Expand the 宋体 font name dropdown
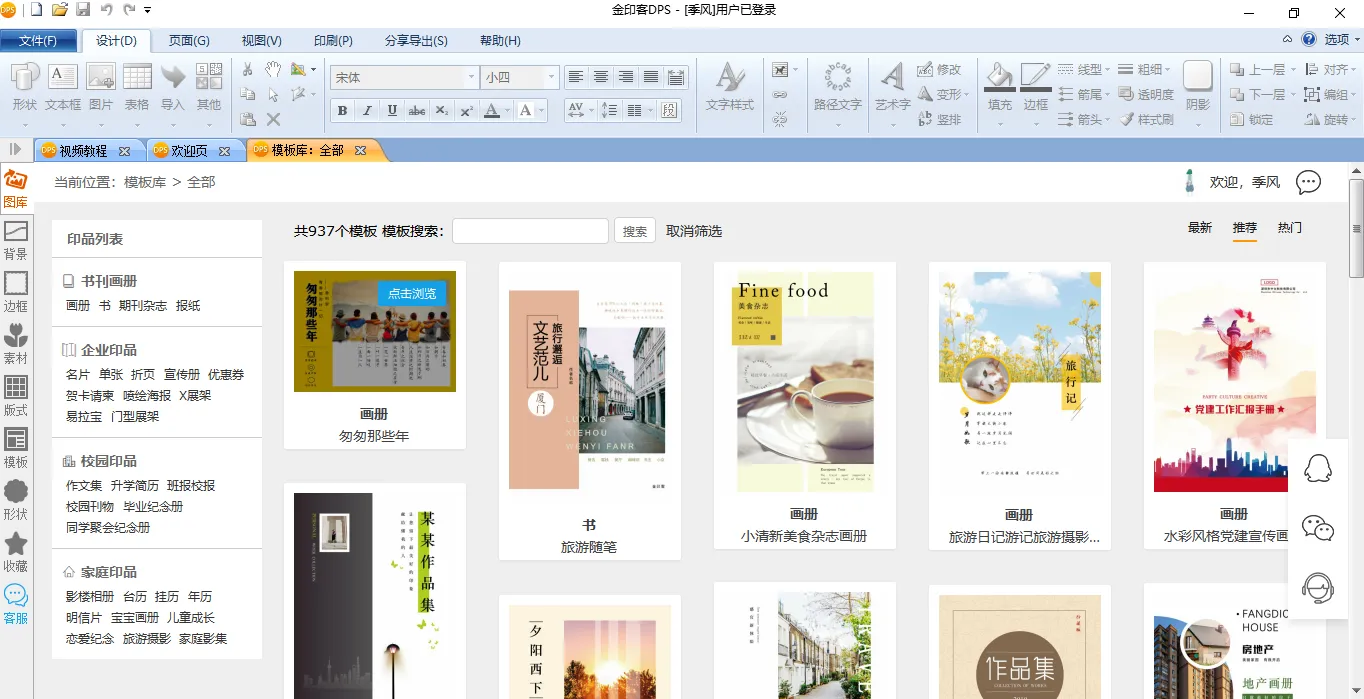This screenshot has height=699, width=1364. click(471, 78)
